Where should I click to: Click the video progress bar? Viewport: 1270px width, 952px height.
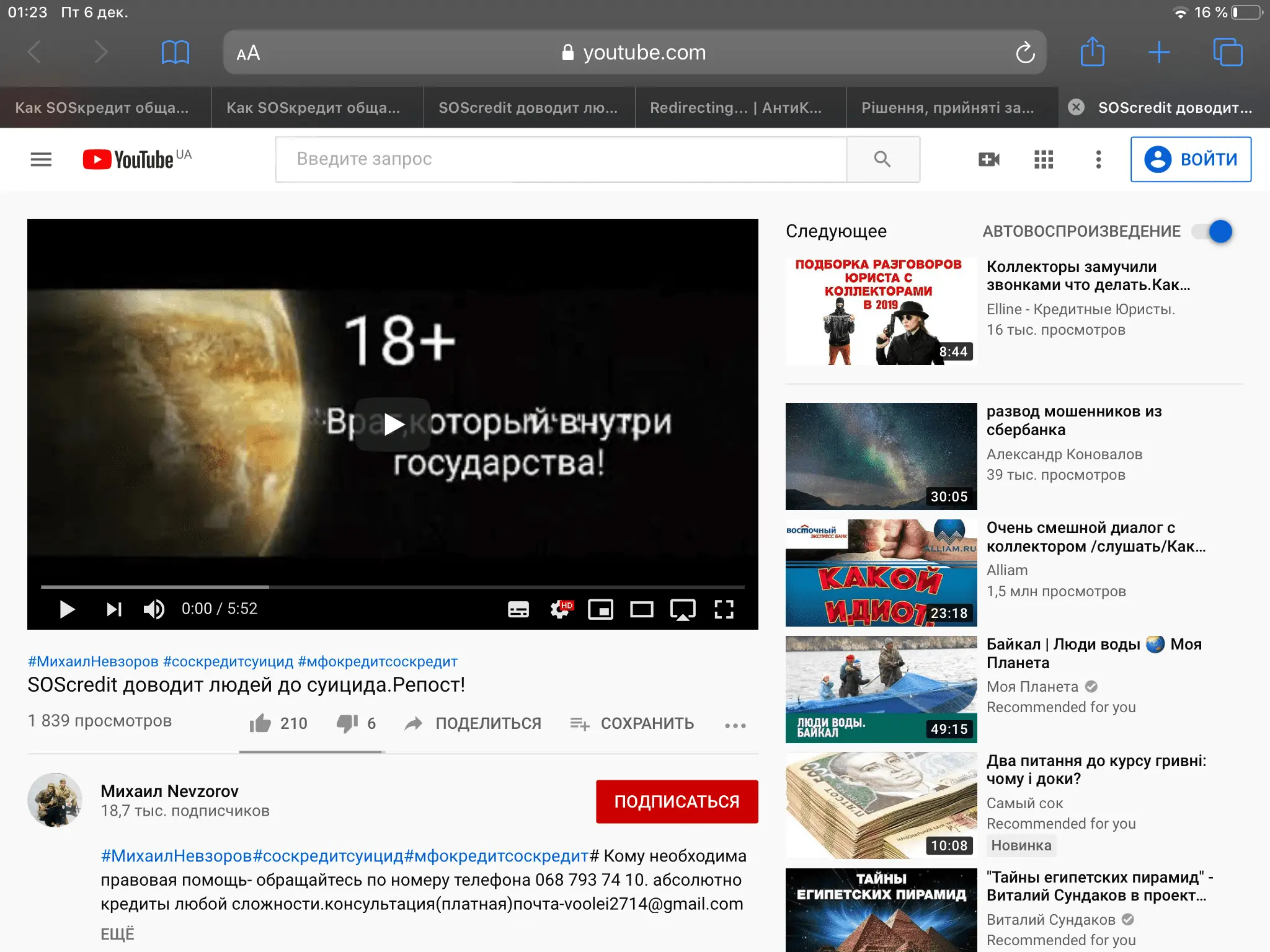pyautogui.click(x=392, y=586)
